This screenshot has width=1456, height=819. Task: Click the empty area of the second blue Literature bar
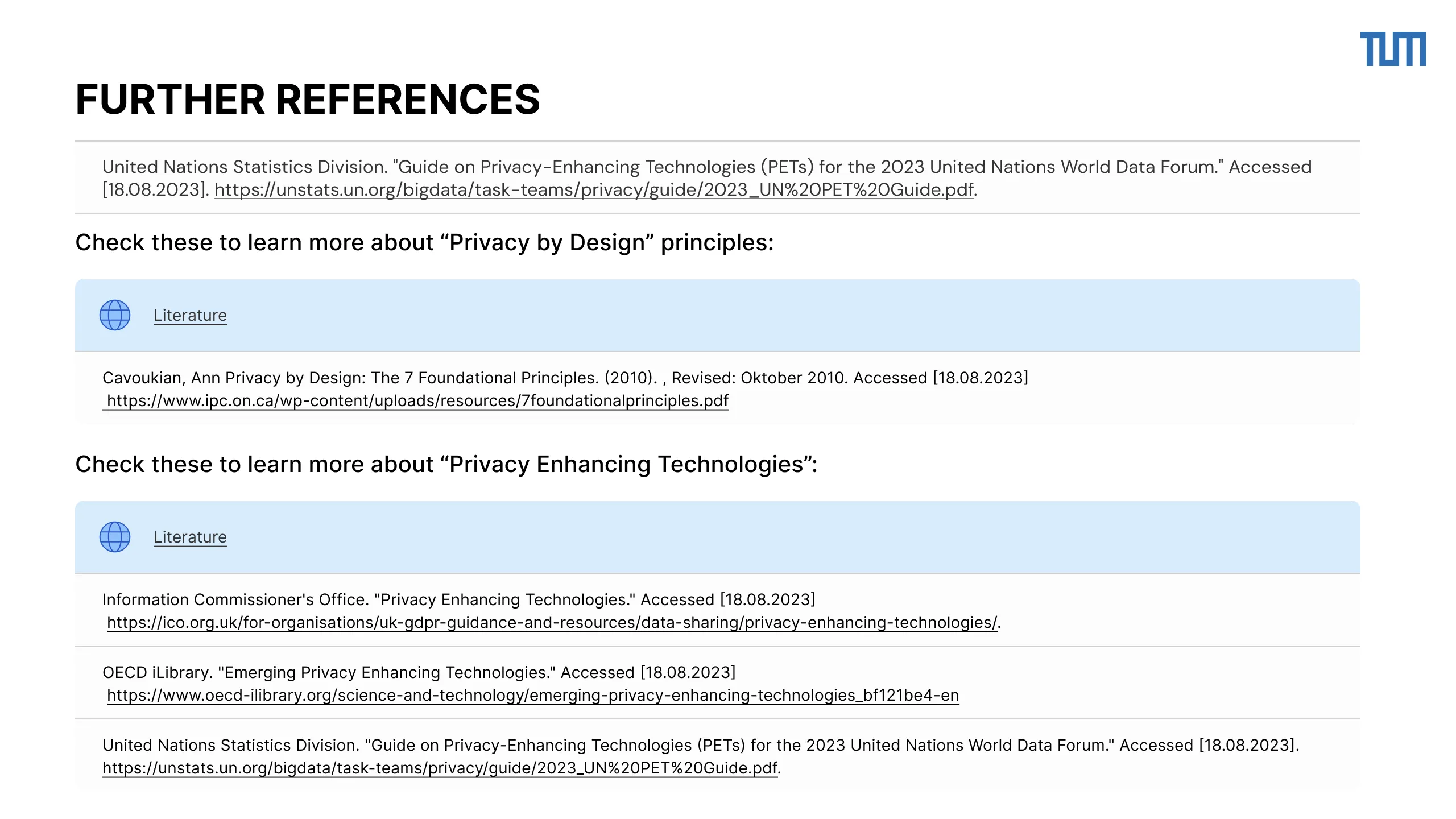click(x=796, y=537)
